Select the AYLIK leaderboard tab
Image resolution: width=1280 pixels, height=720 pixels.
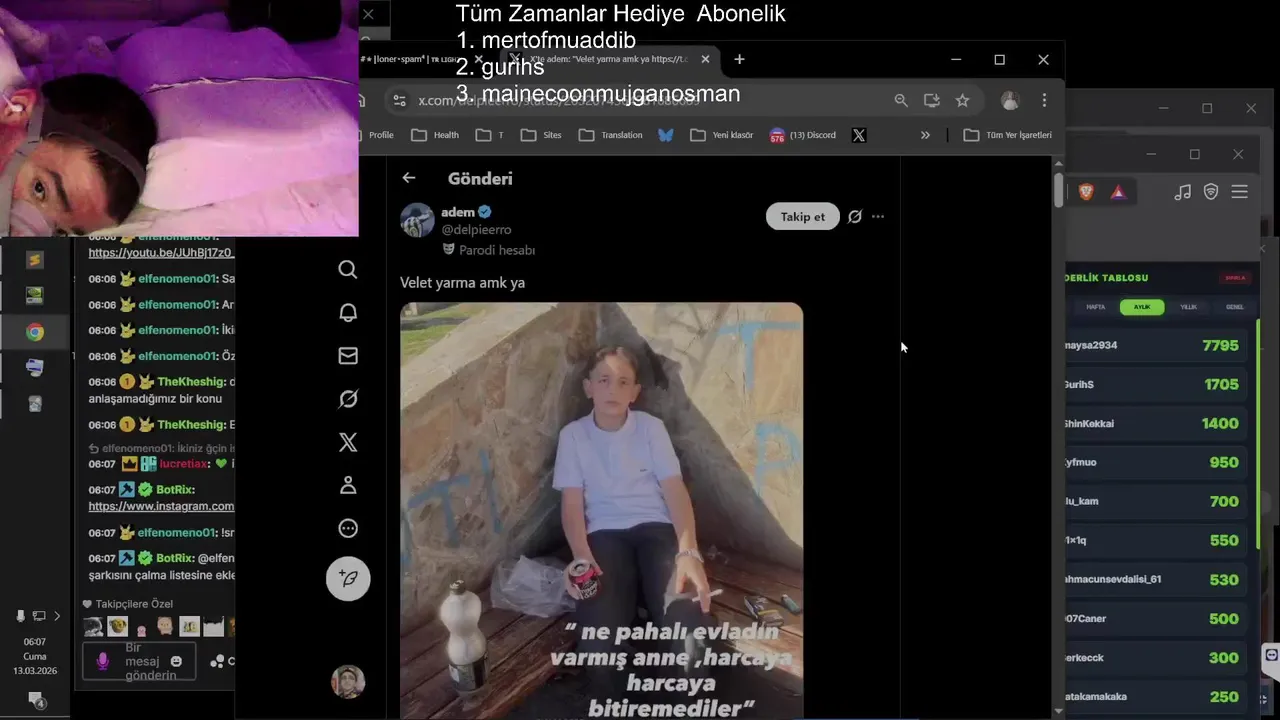[1142, 307]
